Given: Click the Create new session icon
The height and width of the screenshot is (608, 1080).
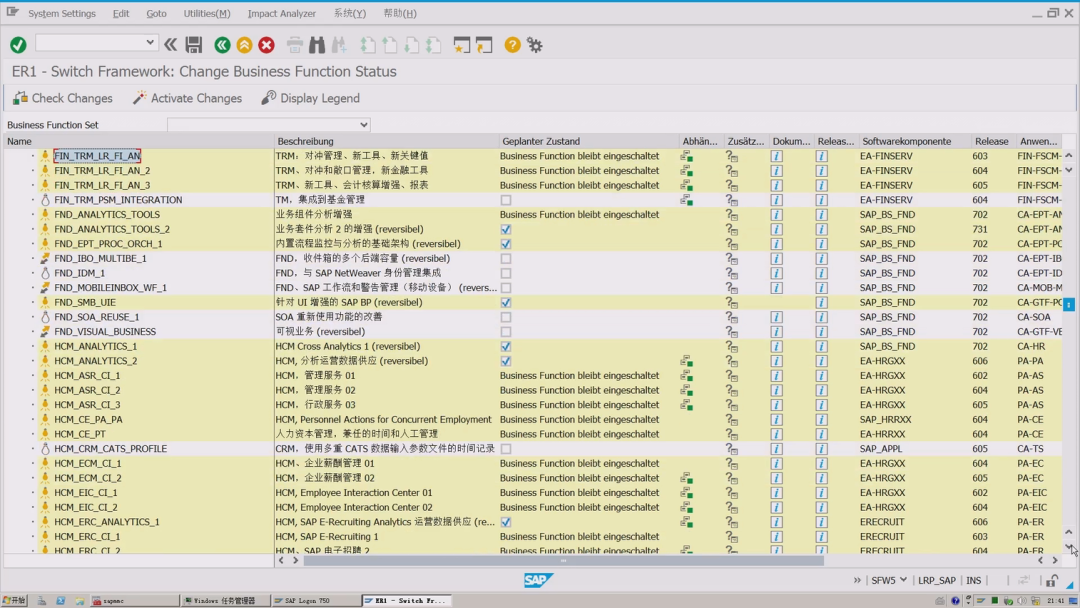Looking at the screenshot, I should click(461, 45).
